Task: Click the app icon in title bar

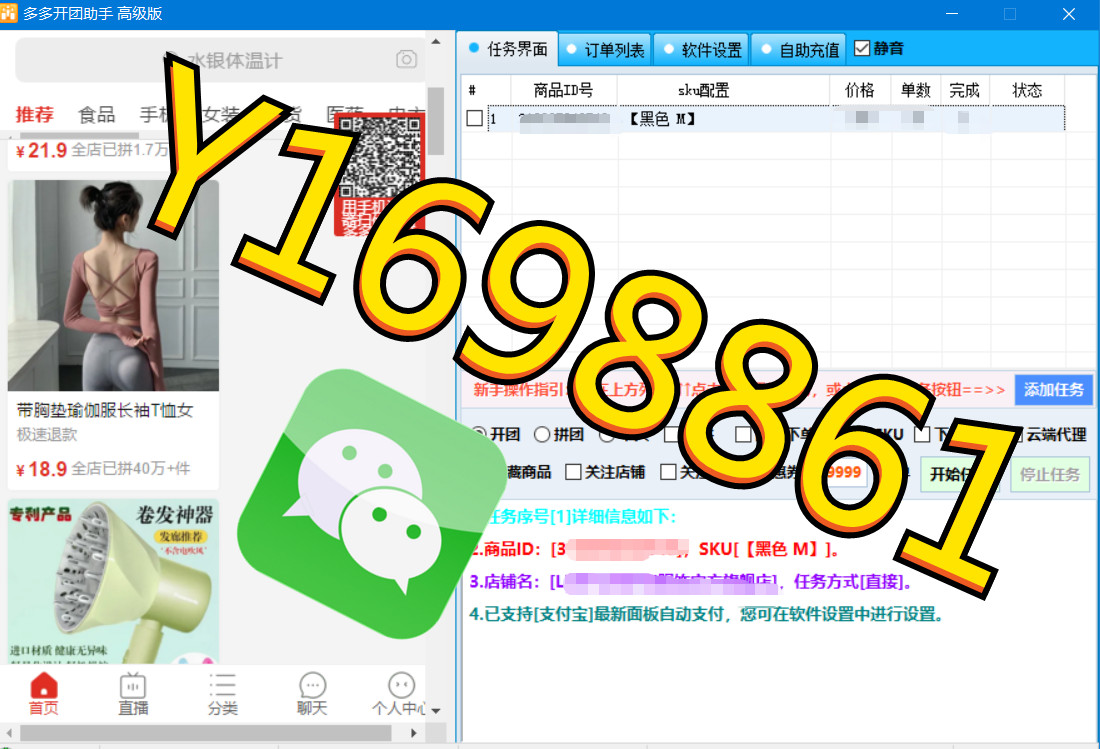Action: (10, 13)
